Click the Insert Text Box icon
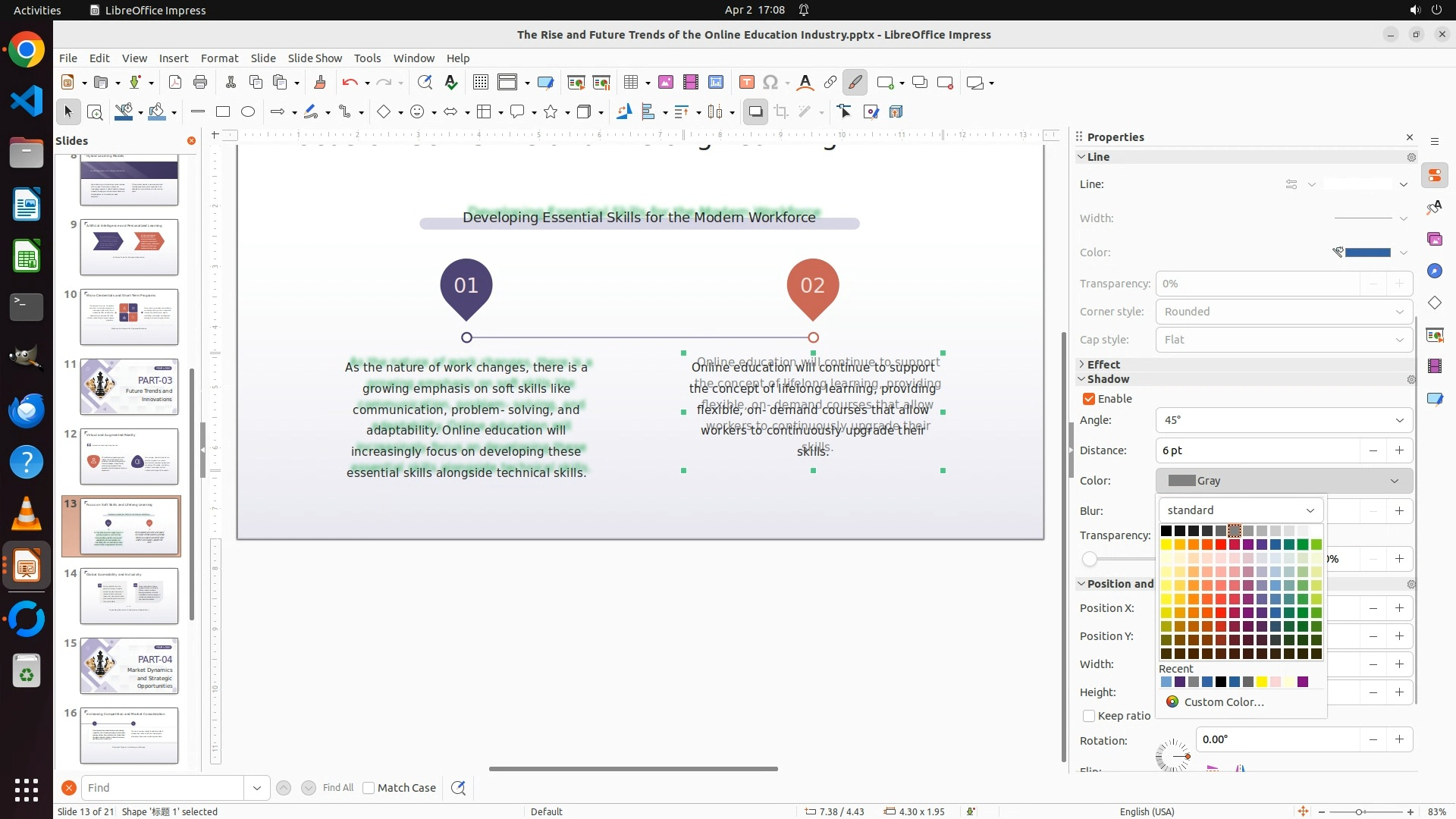The width and height of the screenshot is (1456, 819). click(x=746, y=83)
